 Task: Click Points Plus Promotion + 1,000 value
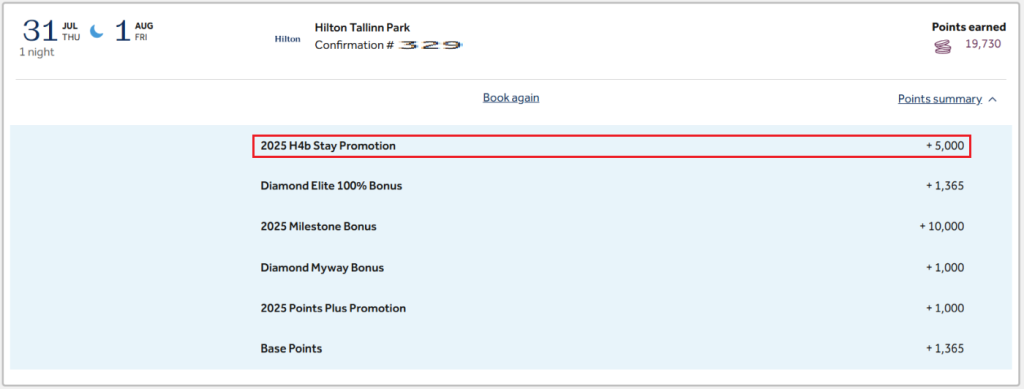[945, 308]
